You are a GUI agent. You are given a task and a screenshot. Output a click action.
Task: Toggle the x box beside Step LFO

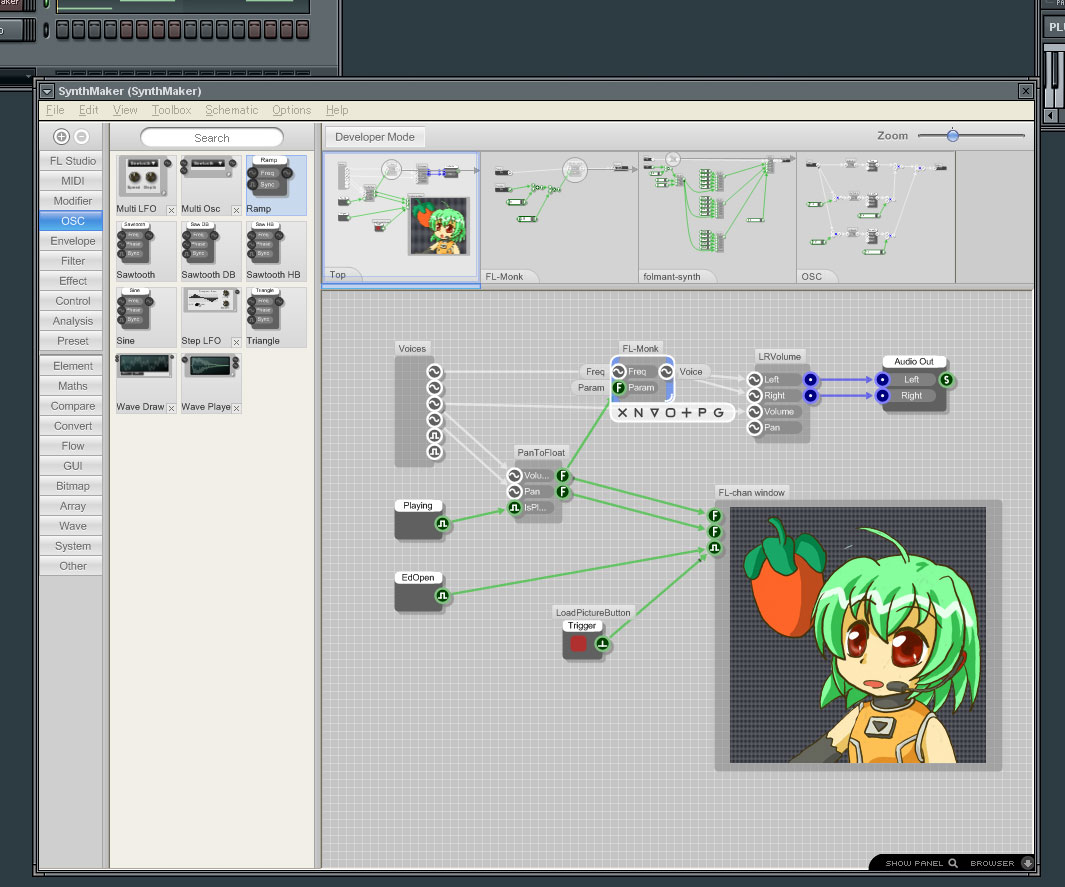pyautogui.click(x=236, y=342)
